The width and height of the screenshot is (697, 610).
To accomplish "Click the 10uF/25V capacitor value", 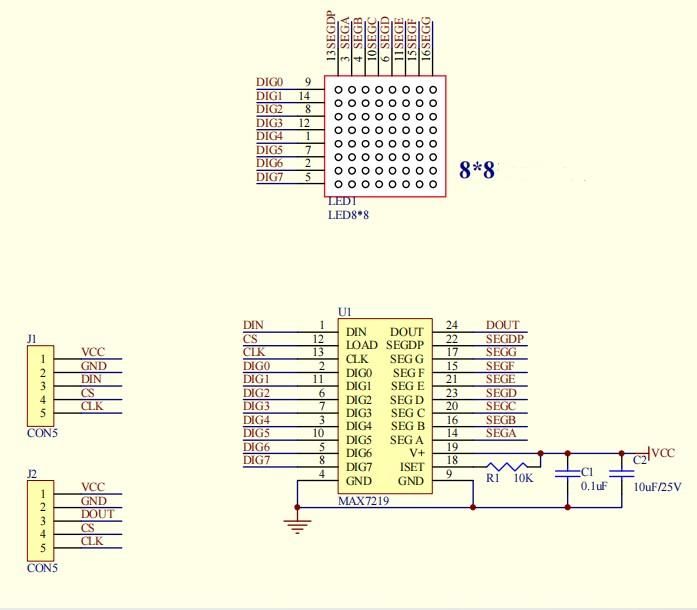I will click(x=657, y=487).
